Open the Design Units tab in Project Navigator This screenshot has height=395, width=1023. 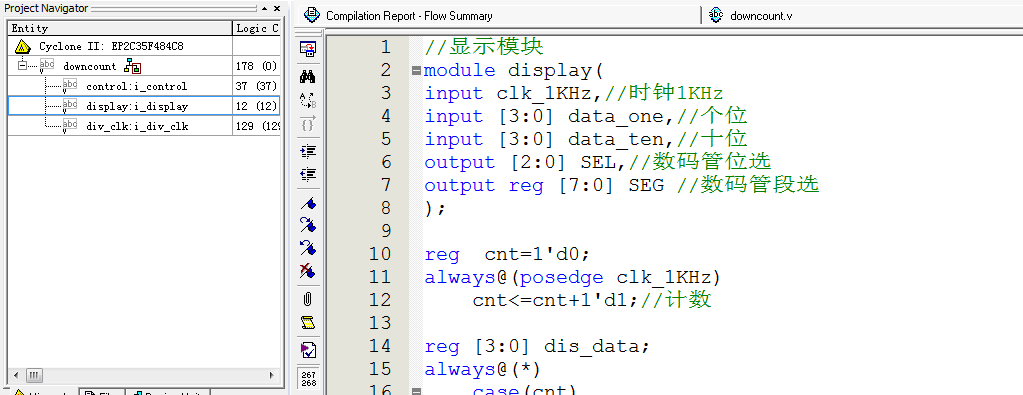[168, 393]
